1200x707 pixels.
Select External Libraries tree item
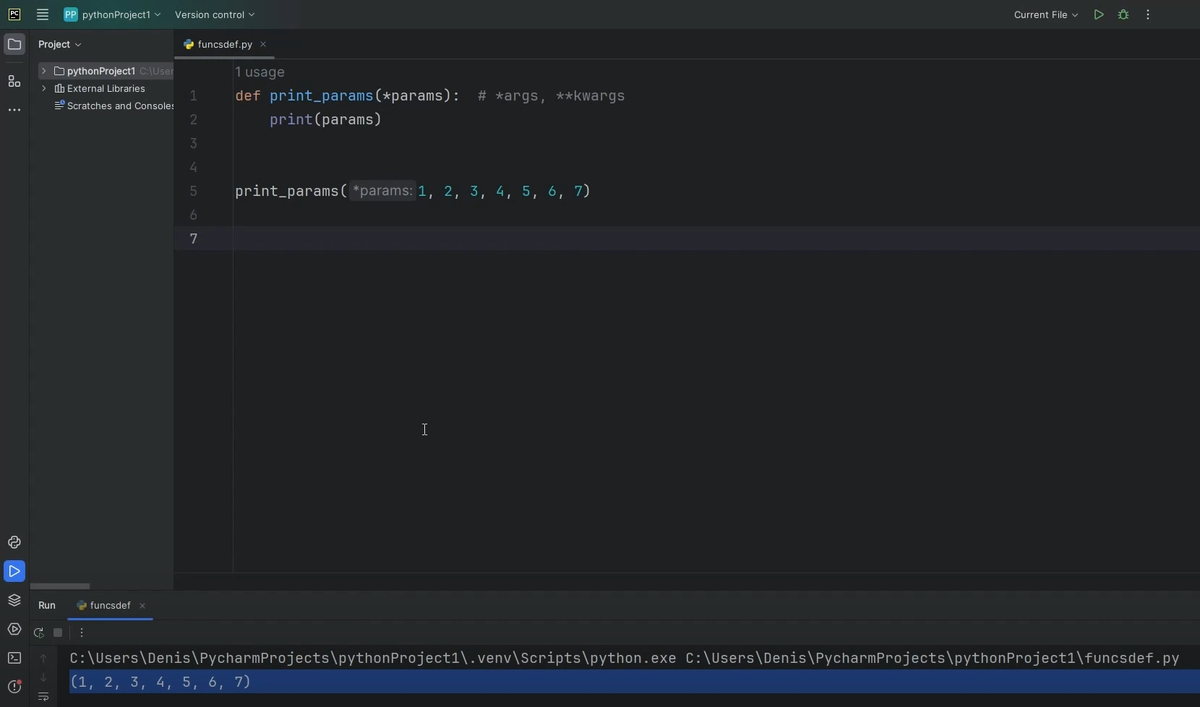106,88
